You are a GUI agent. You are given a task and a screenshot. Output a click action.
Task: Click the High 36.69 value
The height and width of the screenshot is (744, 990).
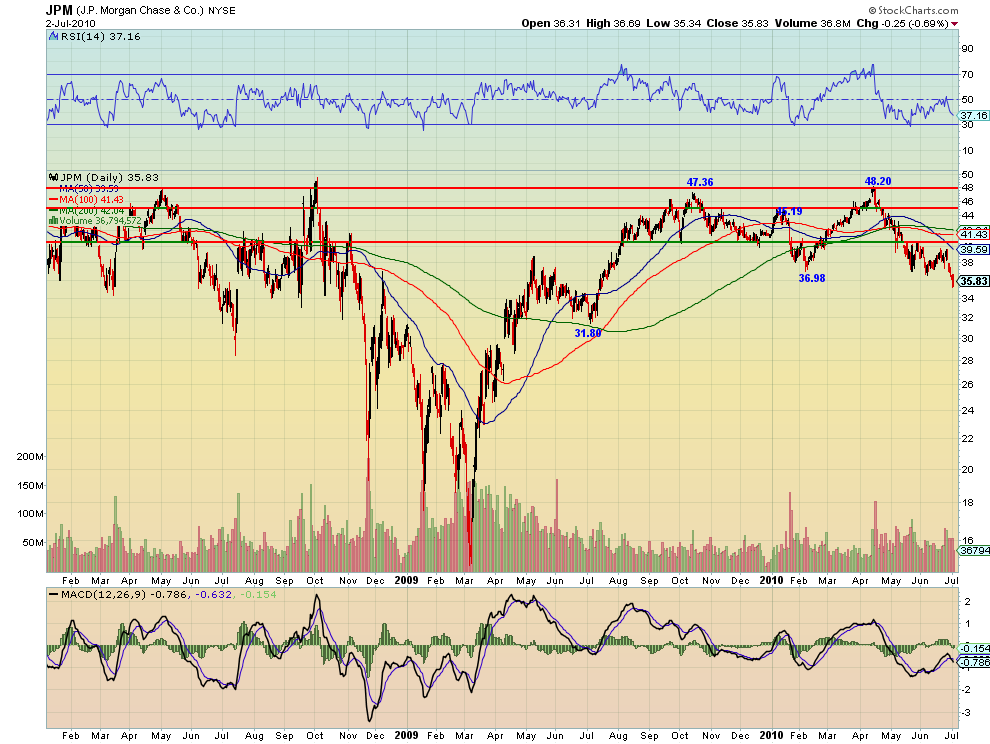pos(613,23)
